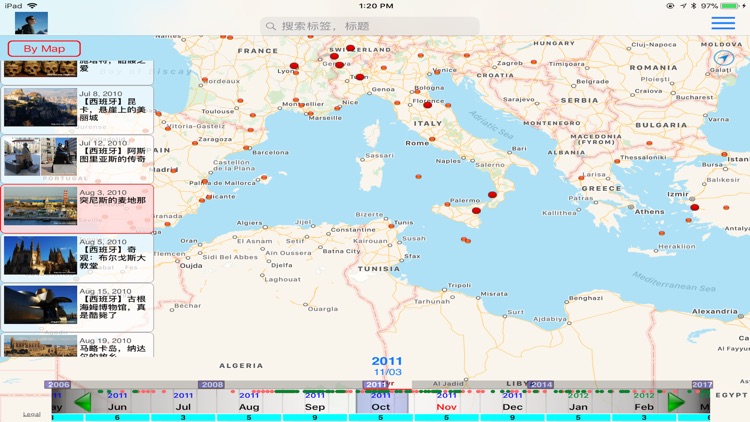Open the map Legal link
750x422 pixels.
click(x=32, y=414)
